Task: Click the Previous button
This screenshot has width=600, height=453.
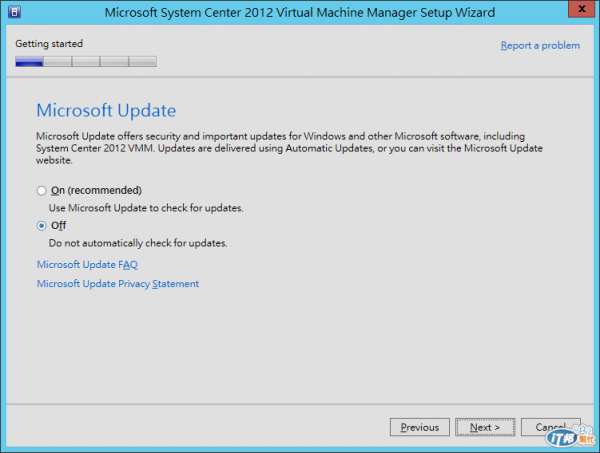Action: click(x=420, y=427)
